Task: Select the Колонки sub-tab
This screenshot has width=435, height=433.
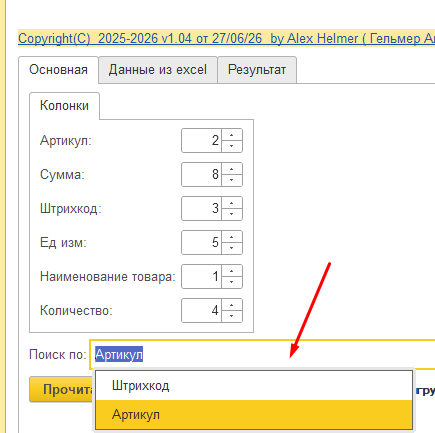Action: click(x=64, y=106)
